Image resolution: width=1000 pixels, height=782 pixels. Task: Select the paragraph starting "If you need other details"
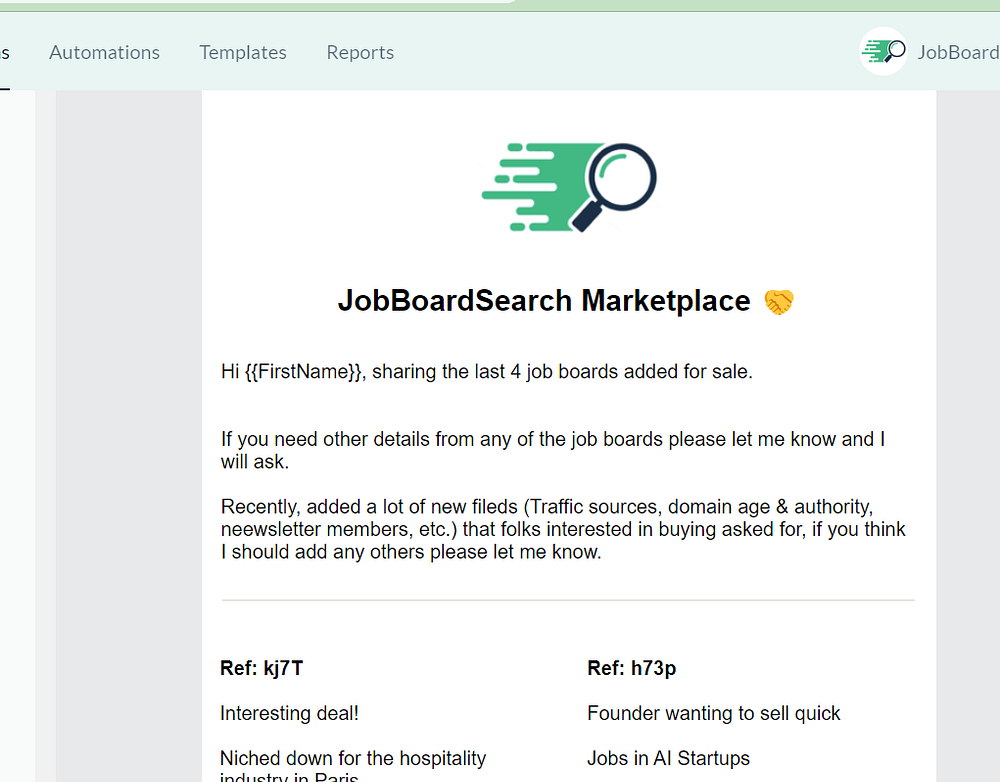(553, 450)
